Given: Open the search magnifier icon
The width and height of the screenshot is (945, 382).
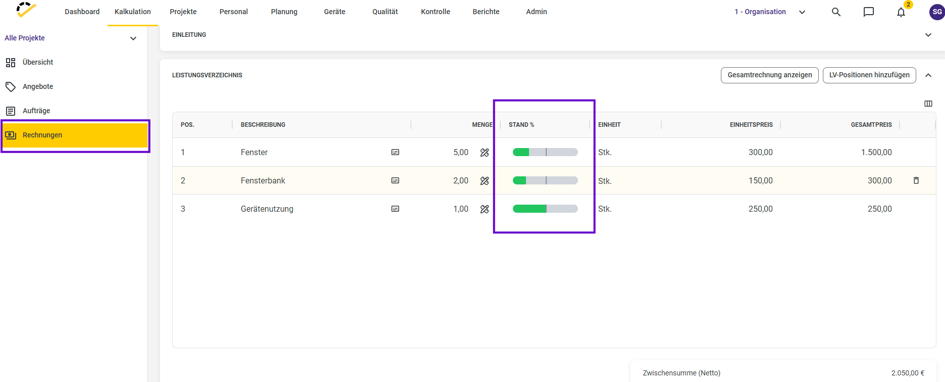Looking at the screenshot, I should coord(836,12).
